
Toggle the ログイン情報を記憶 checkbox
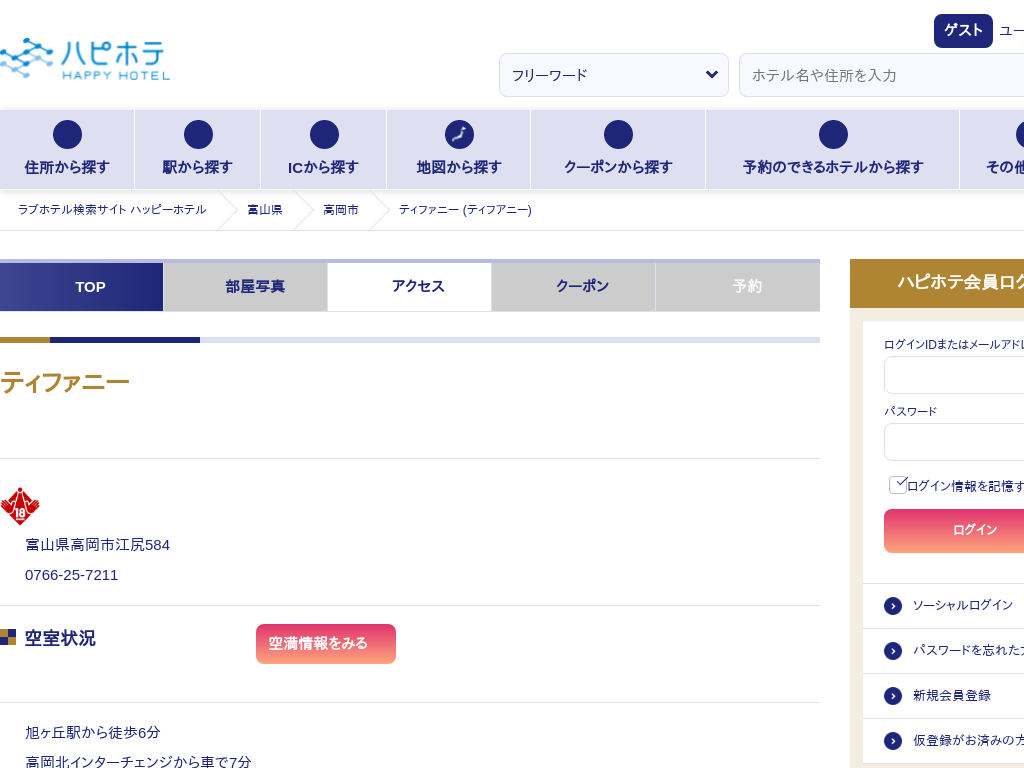point(898,485)
